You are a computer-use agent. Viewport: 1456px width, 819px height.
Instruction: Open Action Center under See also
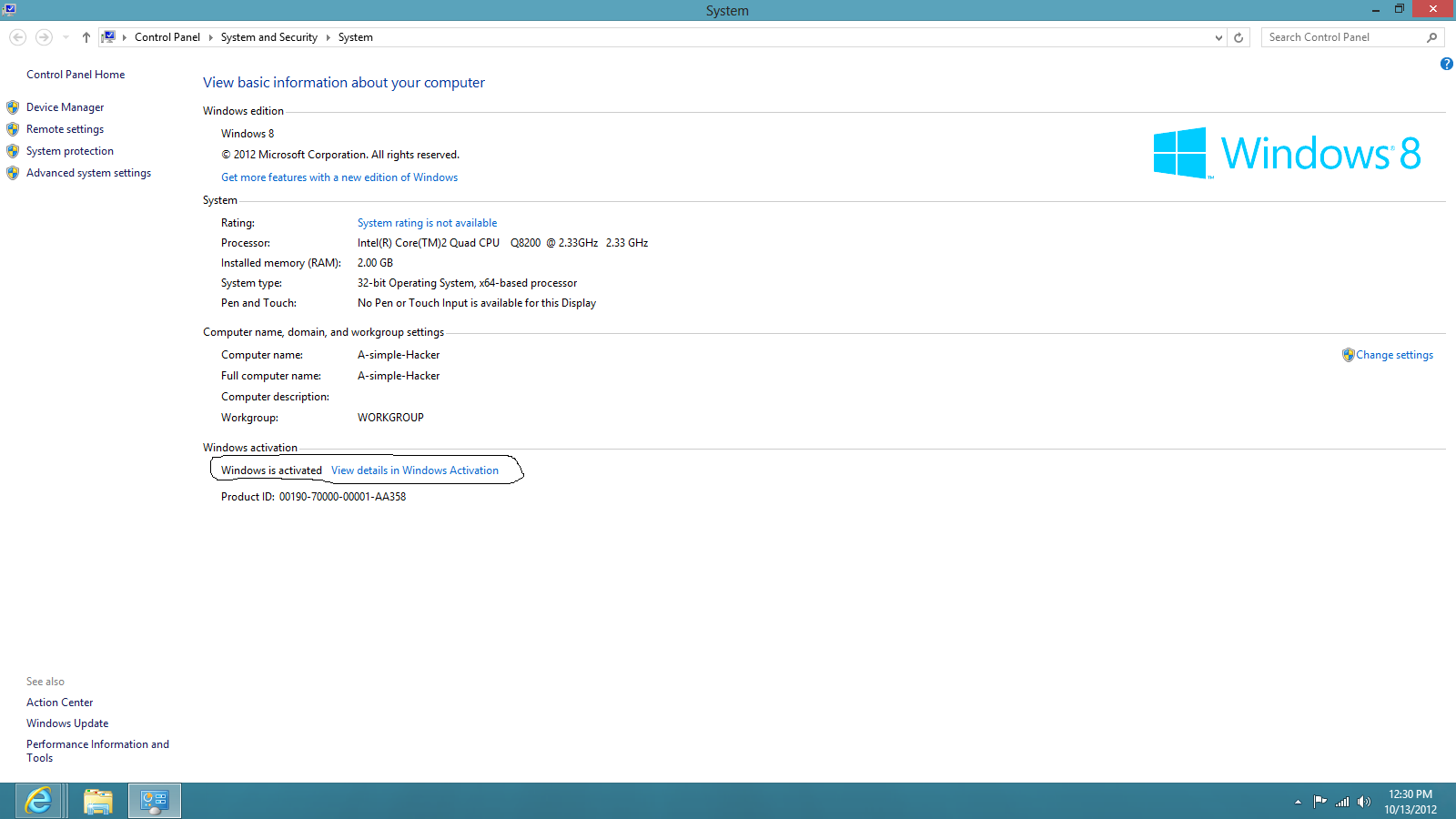click(x=60, y=703)
